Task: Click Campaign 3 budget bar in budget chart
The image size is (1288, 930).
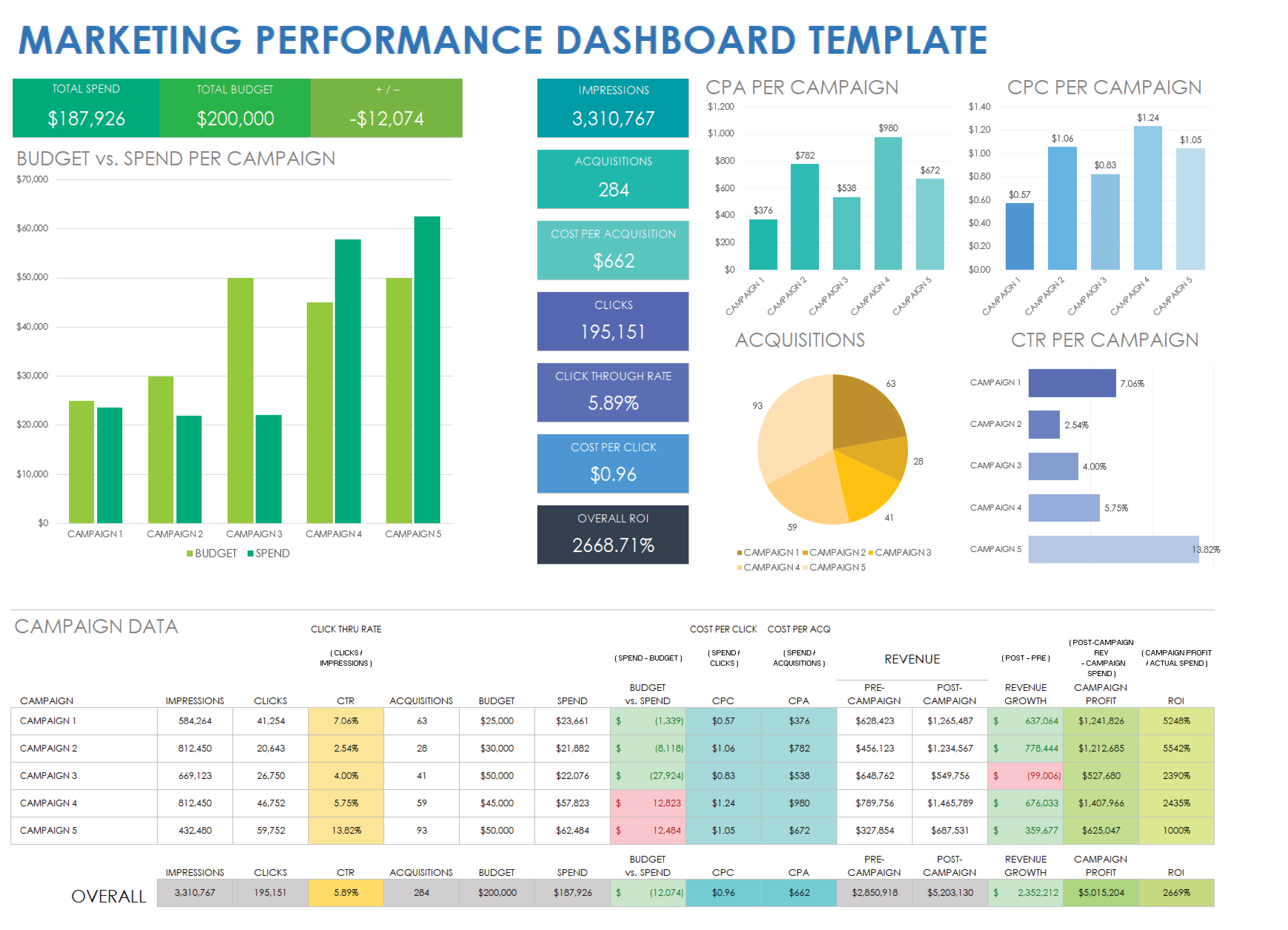Action: (240, 400)
